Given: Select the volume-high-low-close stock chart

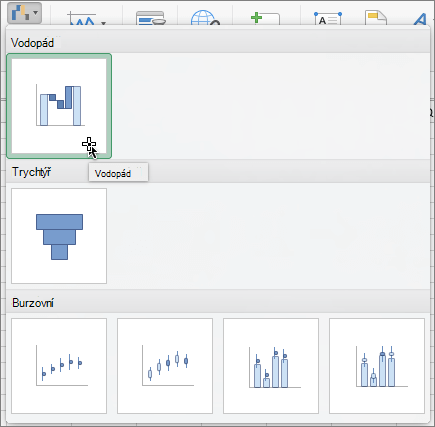Looking at the screenshot, I should (271, 366).
